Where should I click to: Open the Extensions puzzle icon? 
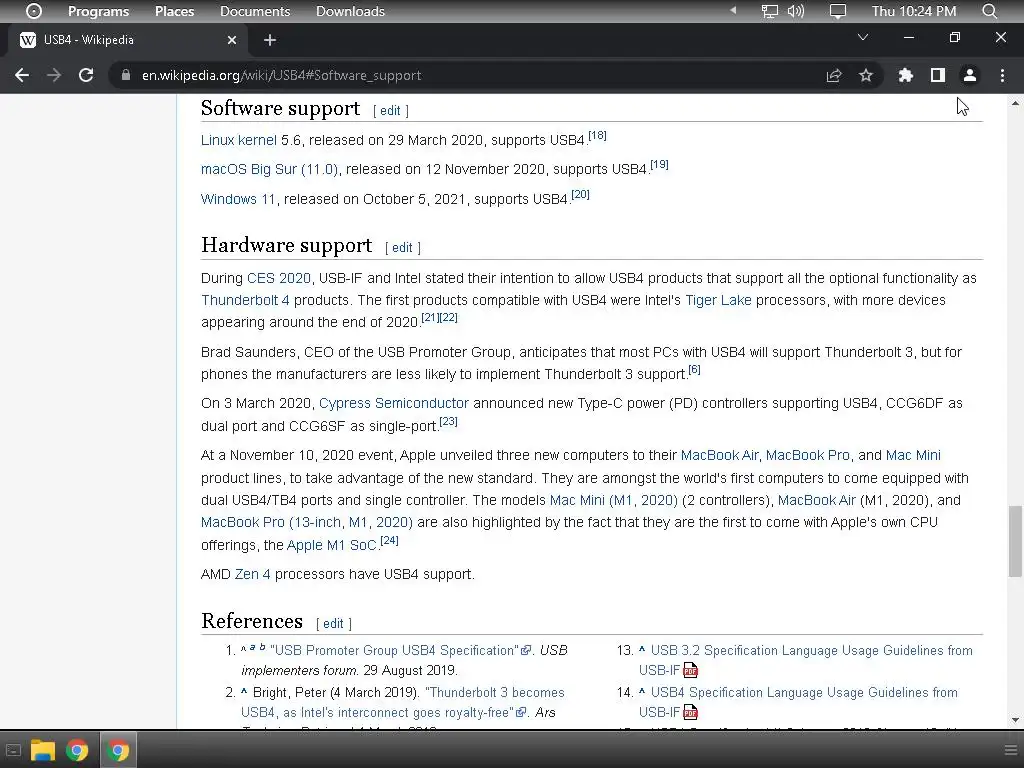tap(905, 75)
